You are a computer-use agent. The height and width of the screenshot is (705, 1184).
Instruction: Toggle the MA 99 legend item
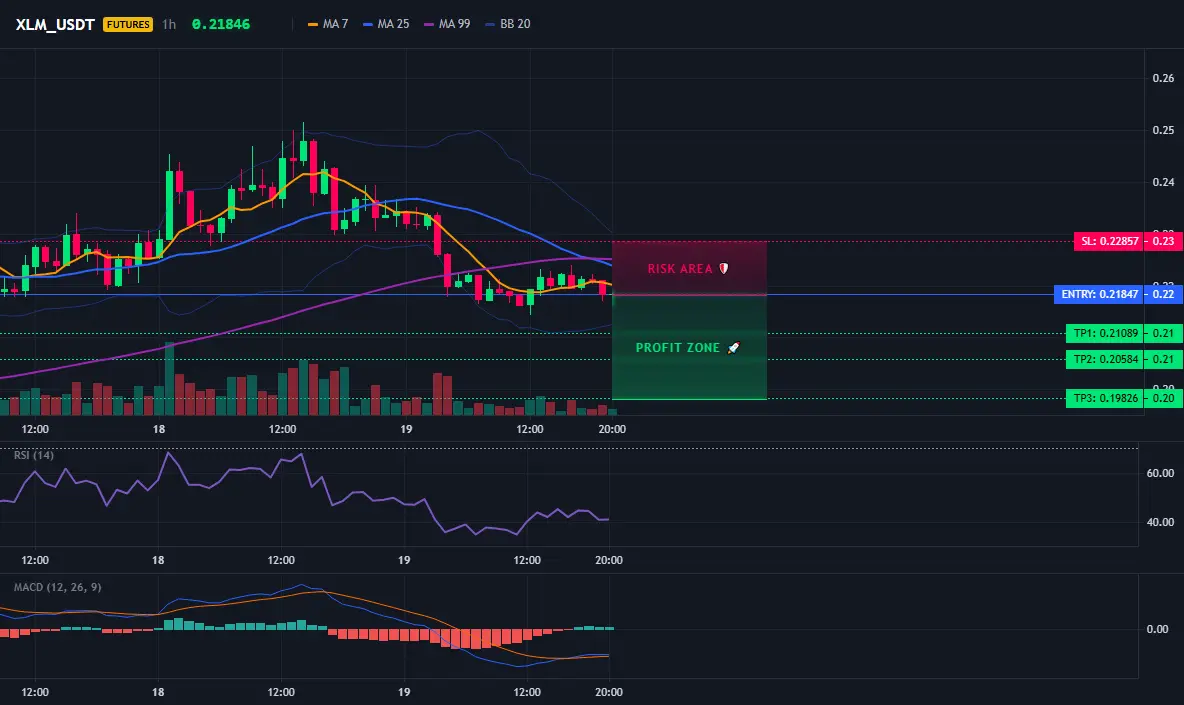(448, 24)
